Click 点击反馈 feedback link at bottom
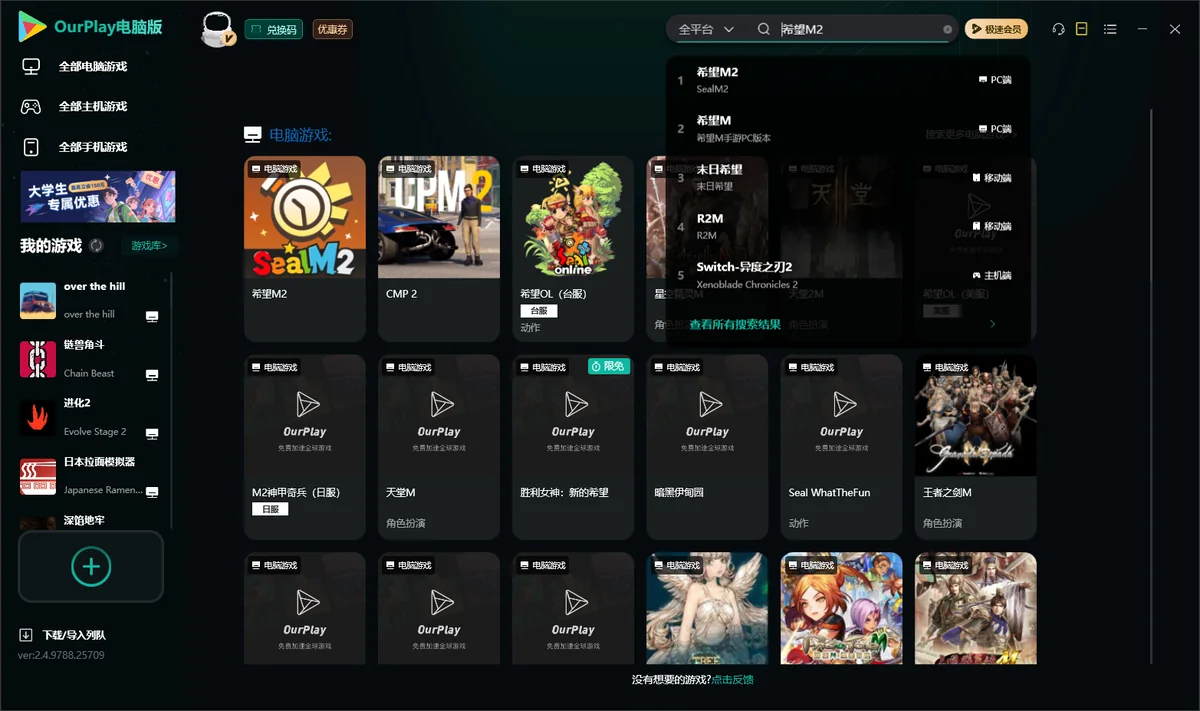This screenshot has height=711, width=1200. pos(733,680)
